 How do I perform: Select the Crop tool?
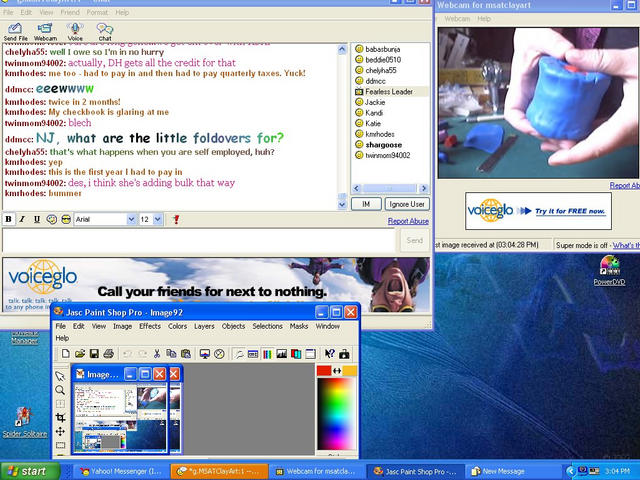tap(60, 417)
